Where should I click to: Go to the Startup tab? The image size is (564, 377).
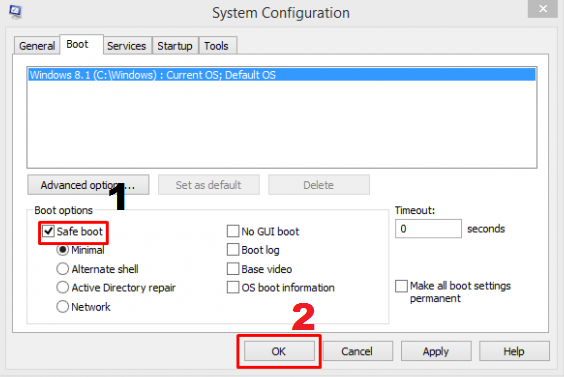coord(175,46)
